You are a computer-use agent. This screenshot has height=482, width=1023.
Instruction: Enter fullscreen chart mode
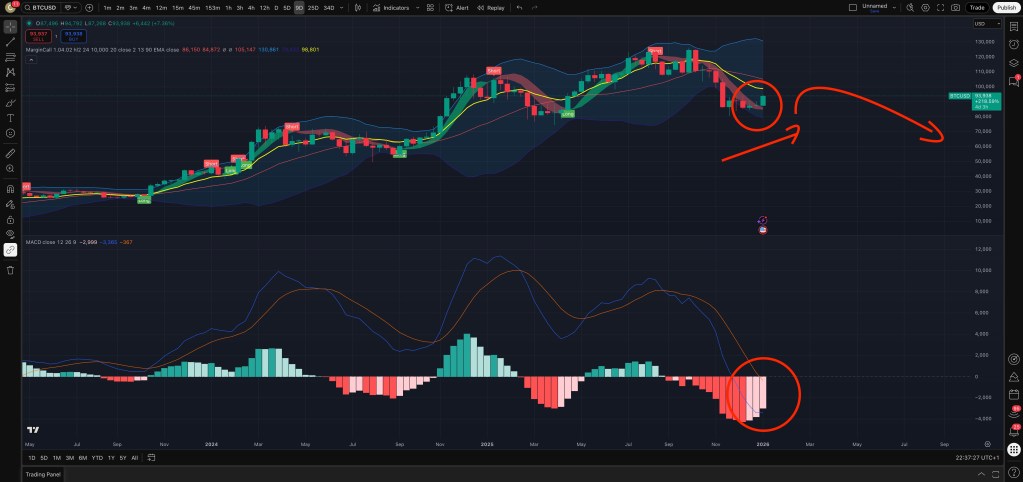(938, 7)
